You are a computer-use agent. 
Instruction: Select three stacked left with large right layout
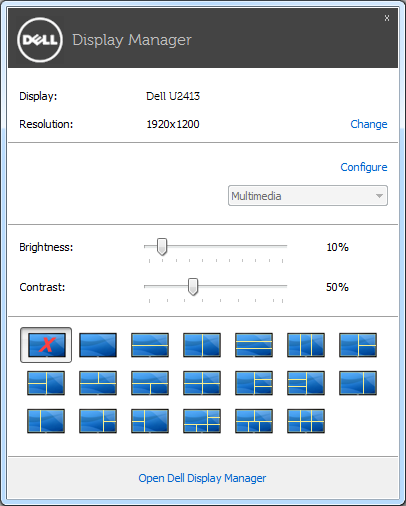306,383
